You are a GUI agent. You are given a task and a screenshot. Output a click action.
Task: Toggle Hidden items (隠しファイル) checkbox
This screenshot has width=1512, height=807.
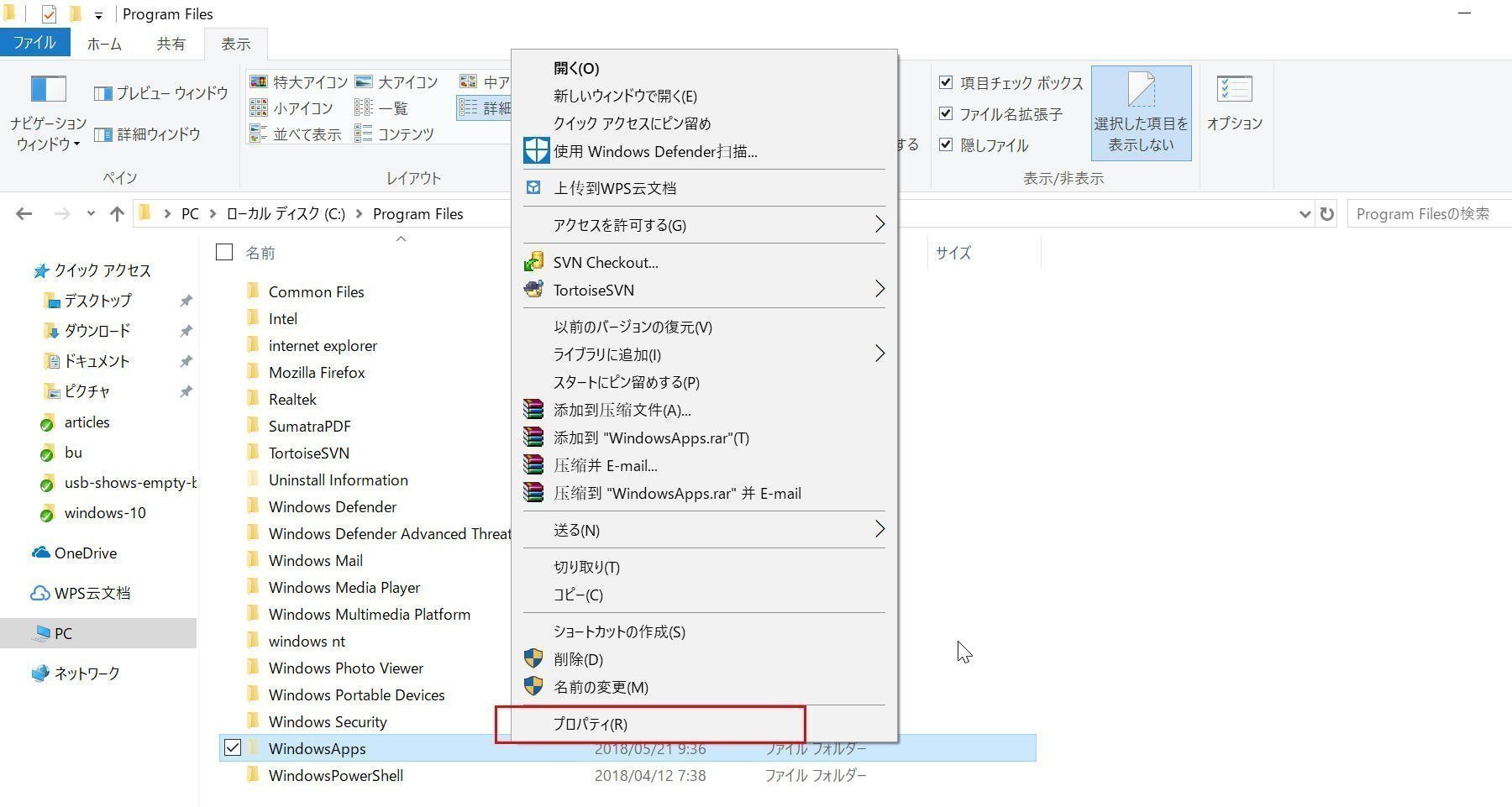pyautogui.click(x=946, y=144)
